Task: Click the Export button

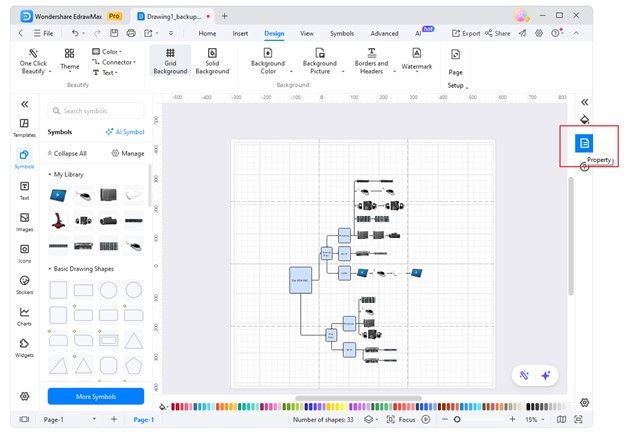Action: pos(466,33)
